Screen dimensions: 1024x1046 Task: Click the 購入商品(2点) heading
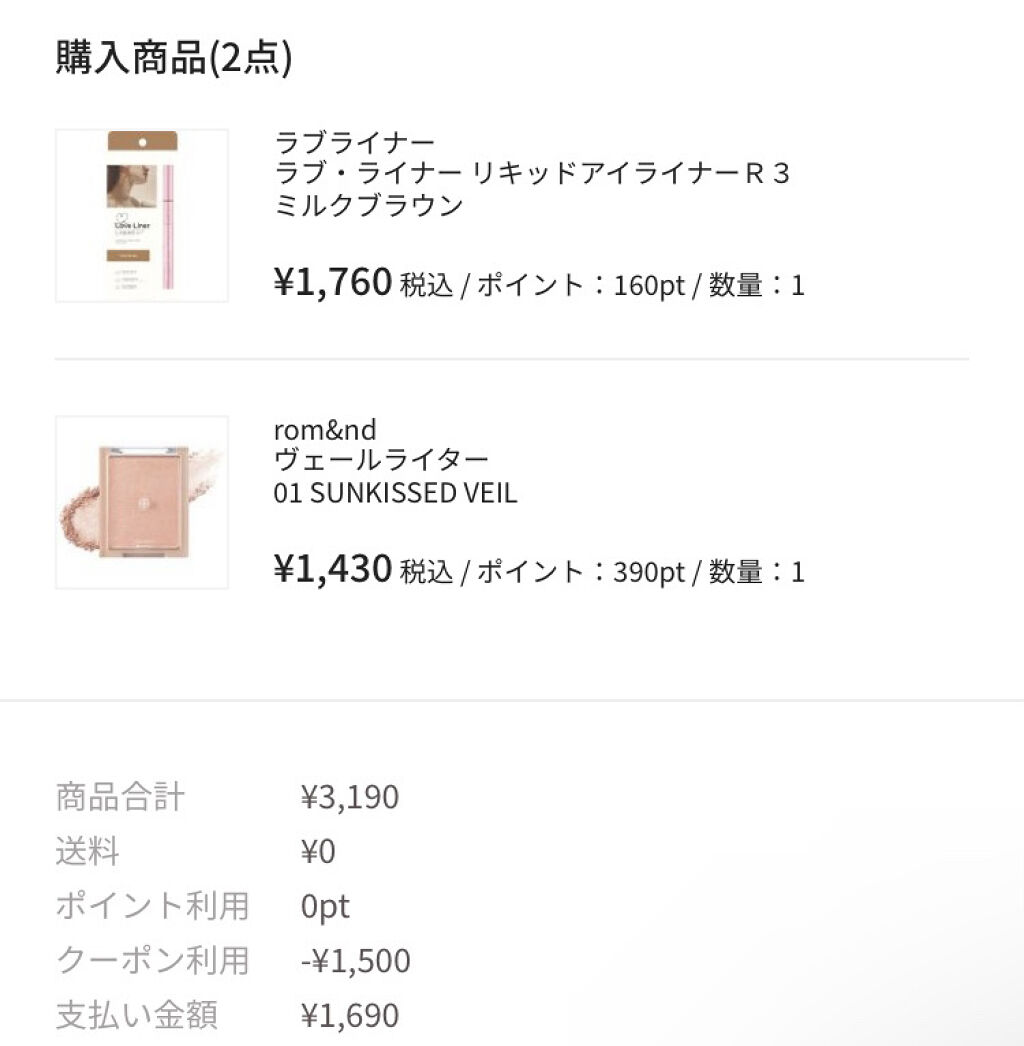(x=174, y=59)
